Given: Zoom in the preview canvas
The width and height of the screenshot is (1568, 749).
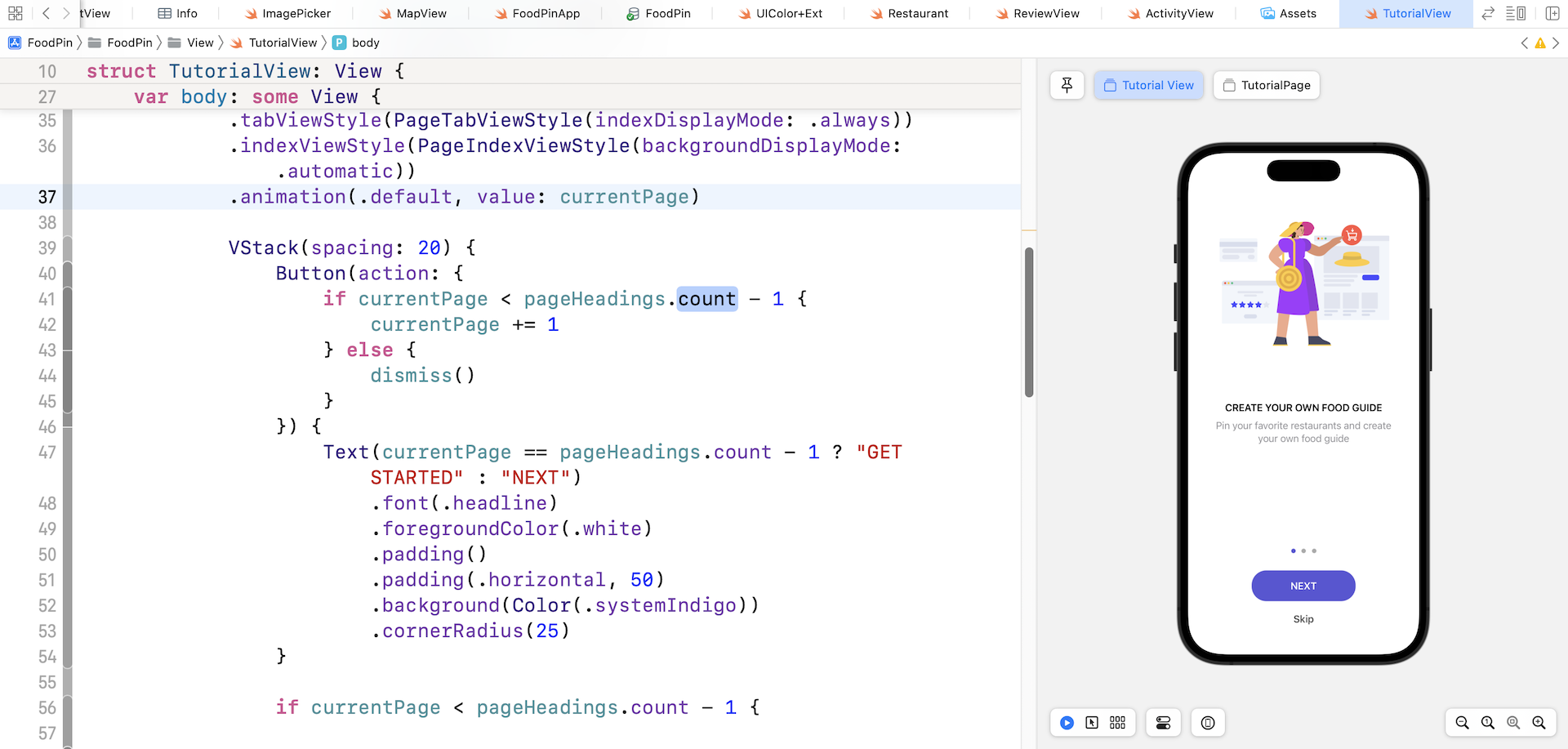Looking at the screenshot, I should (x=1539, y=723).
